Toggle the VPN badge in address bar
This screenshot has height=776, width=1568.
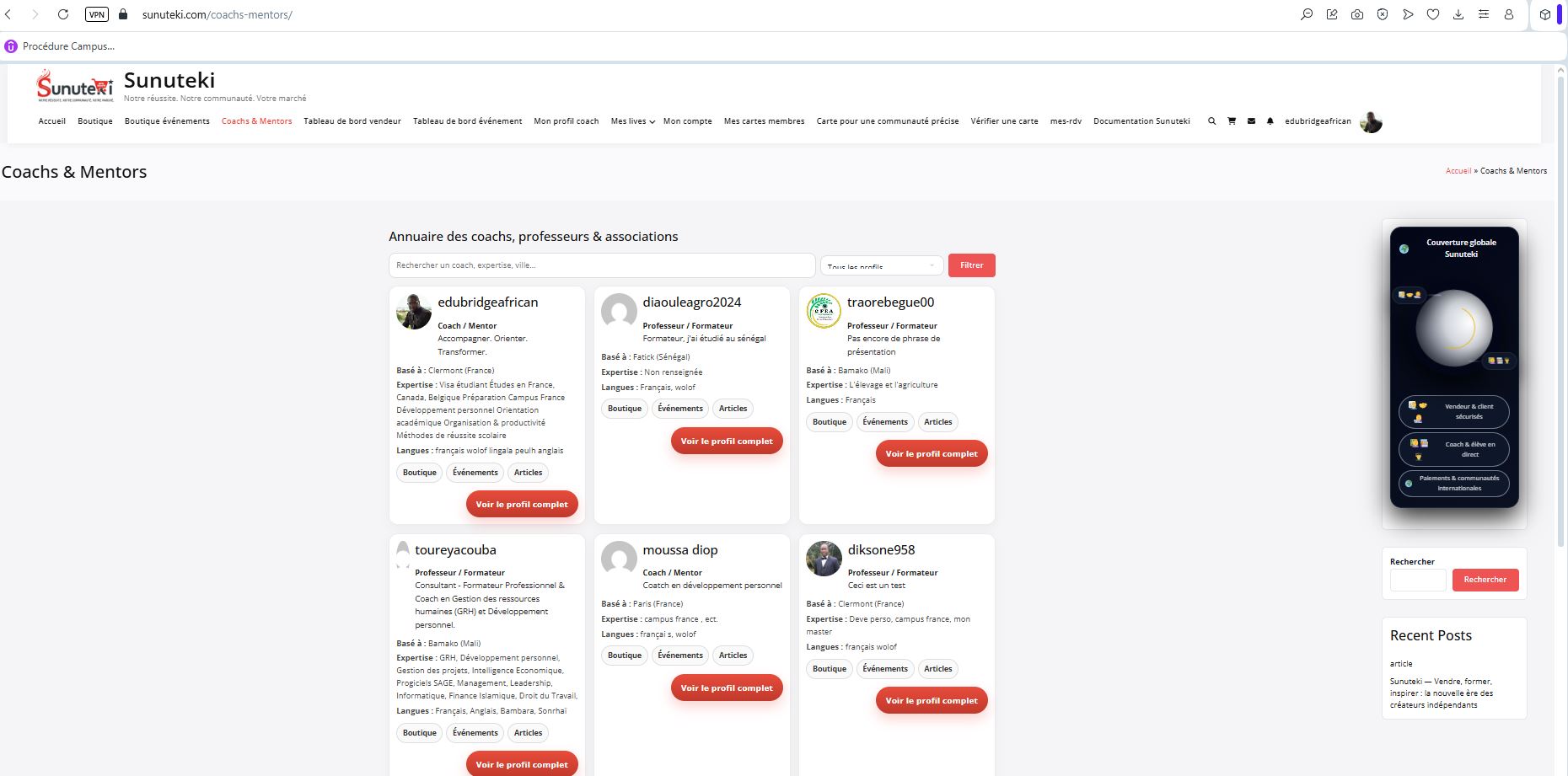tap(97, 14)
